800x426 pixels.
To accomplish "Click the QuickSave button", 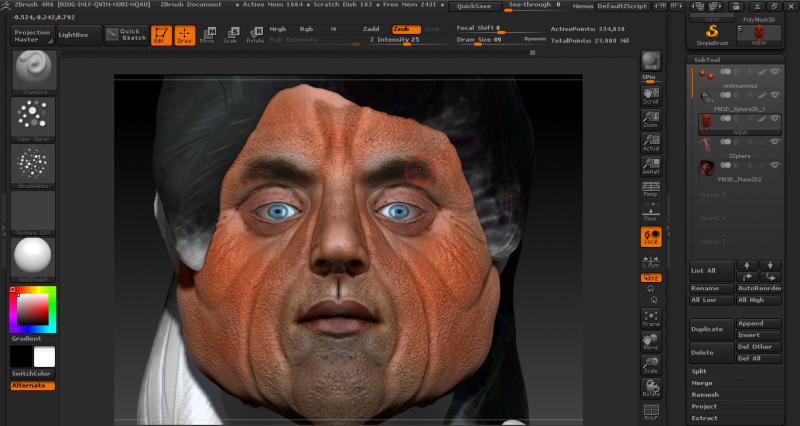I will pyautogui.click(x=474, y=6).
